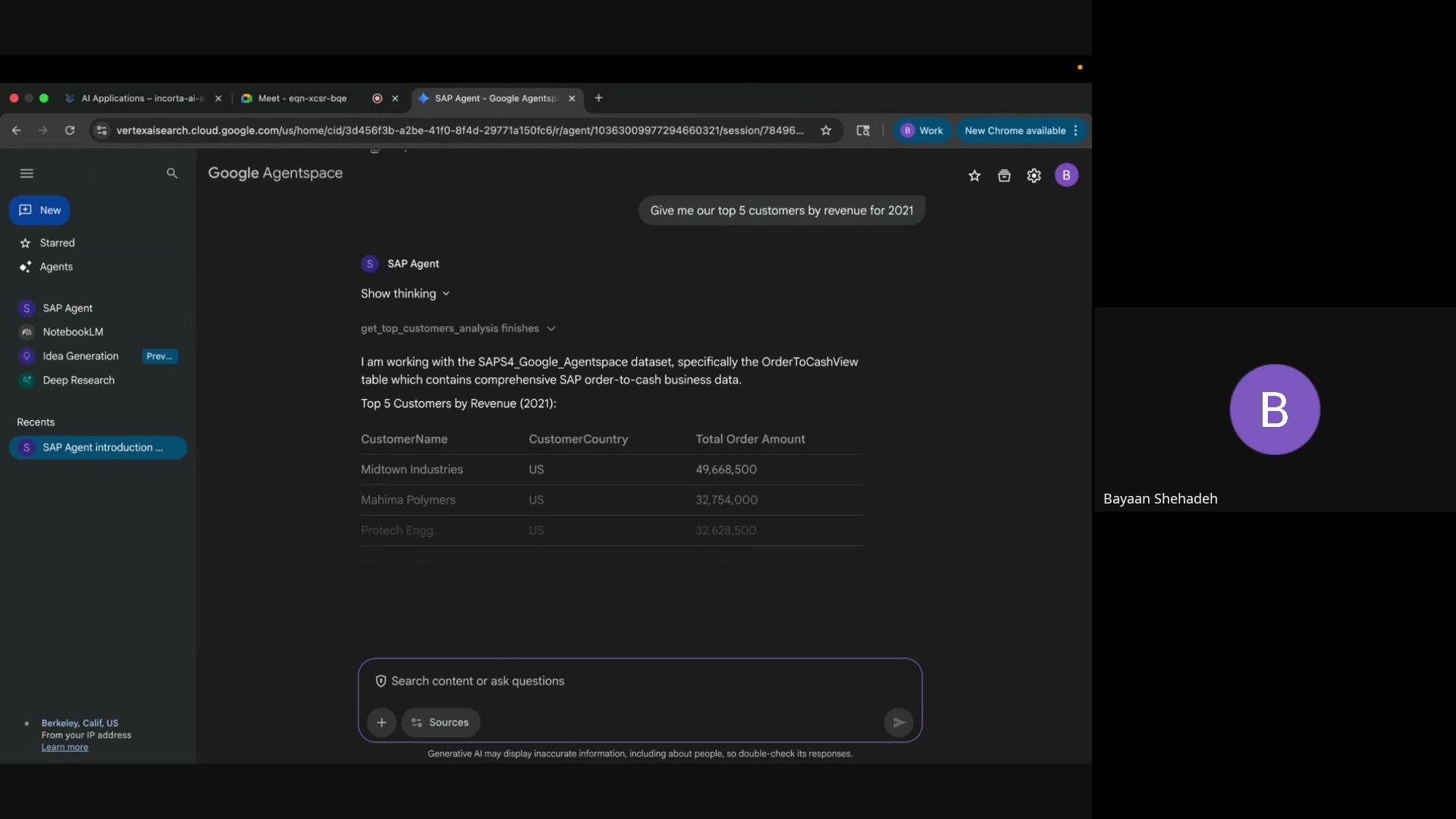Open the Sources selector in the prompt box
1456x819 pixels.
[441, 723]
